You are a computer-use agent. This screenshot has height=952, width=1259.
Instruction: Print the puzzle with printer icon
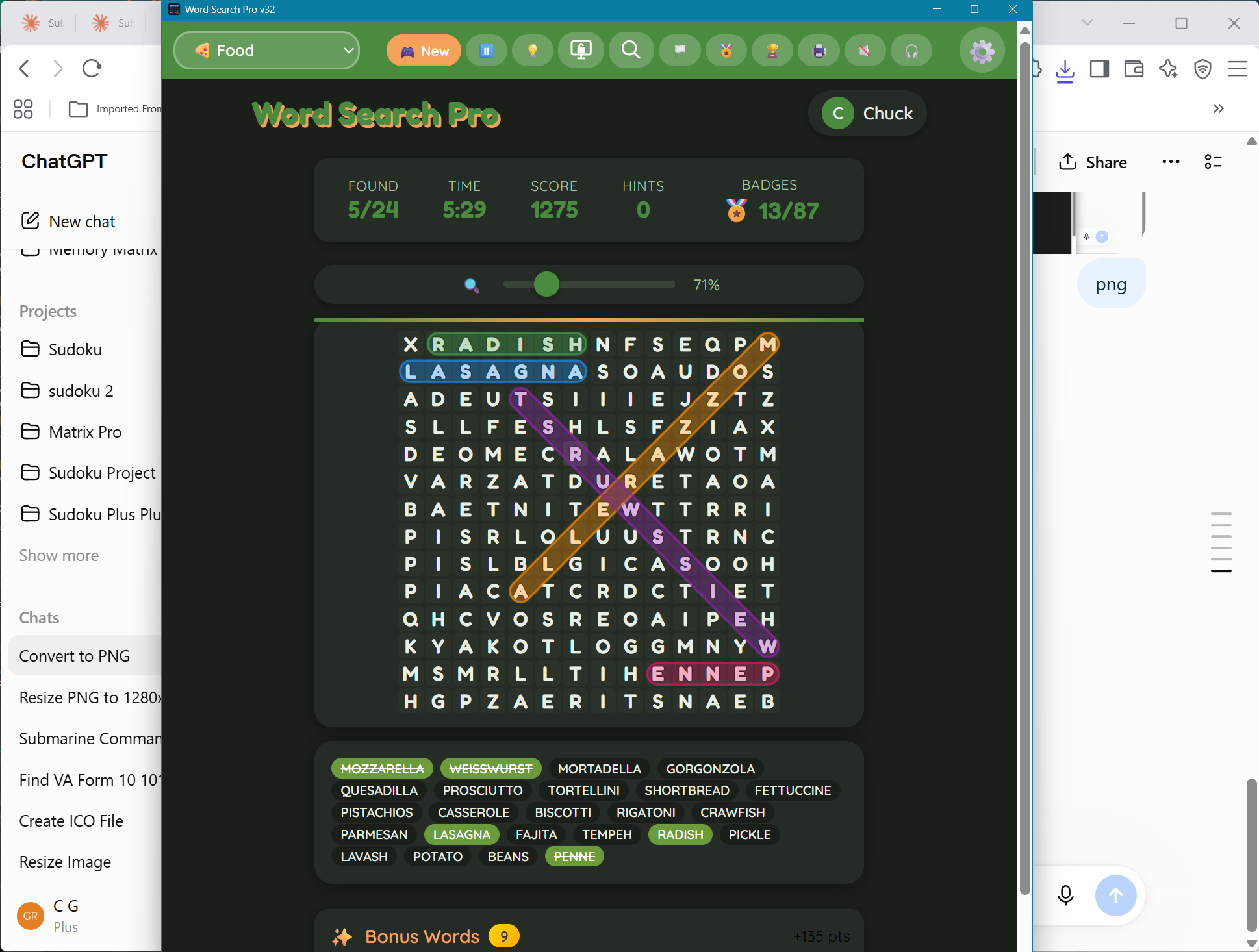tap(819, 51)
